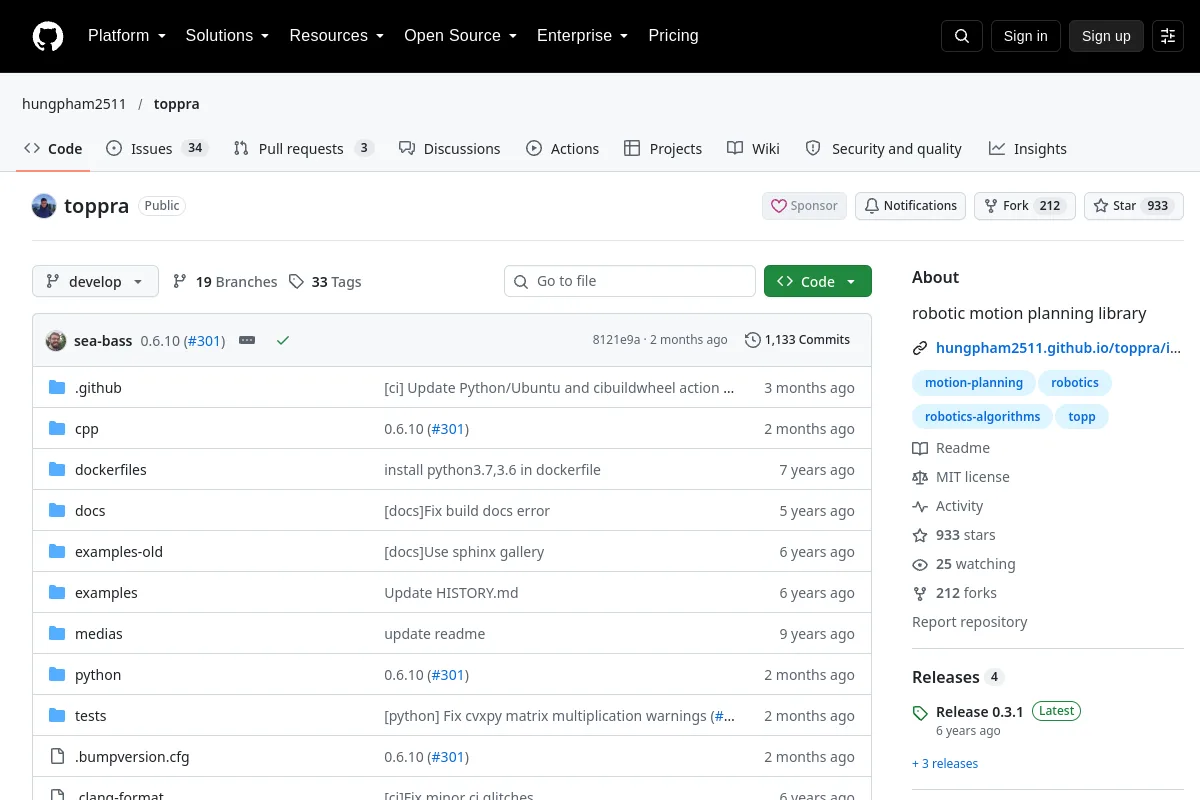The image size is (1200, 800).
Task: Click the Sign in button
Action: click(1025, 36)
